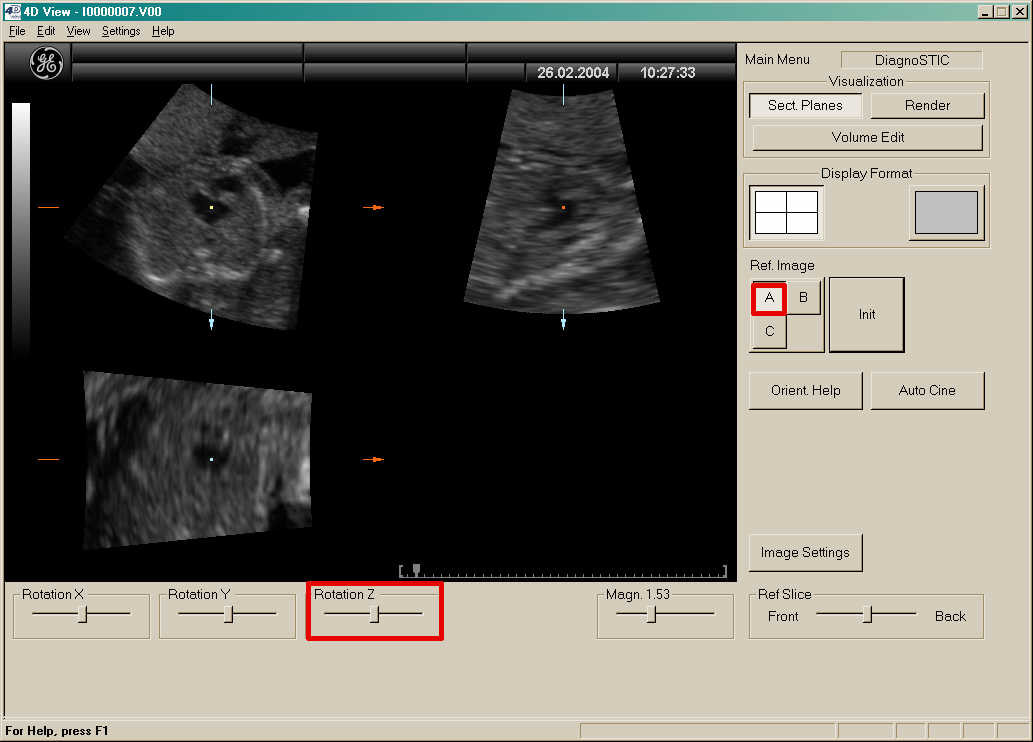Viewport: 1033px width, 742px height.
Task: Click the DiagnoSTIC field in Main Menu
Action: (912, 60)
